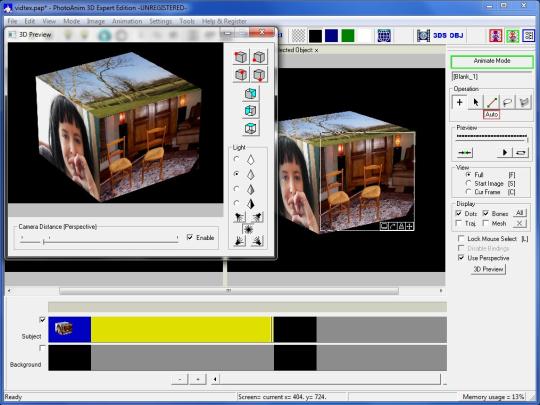This screenshot has width=540, height=405.
Task: Click the blue color swatch
Action: click(x=331, y=35)
